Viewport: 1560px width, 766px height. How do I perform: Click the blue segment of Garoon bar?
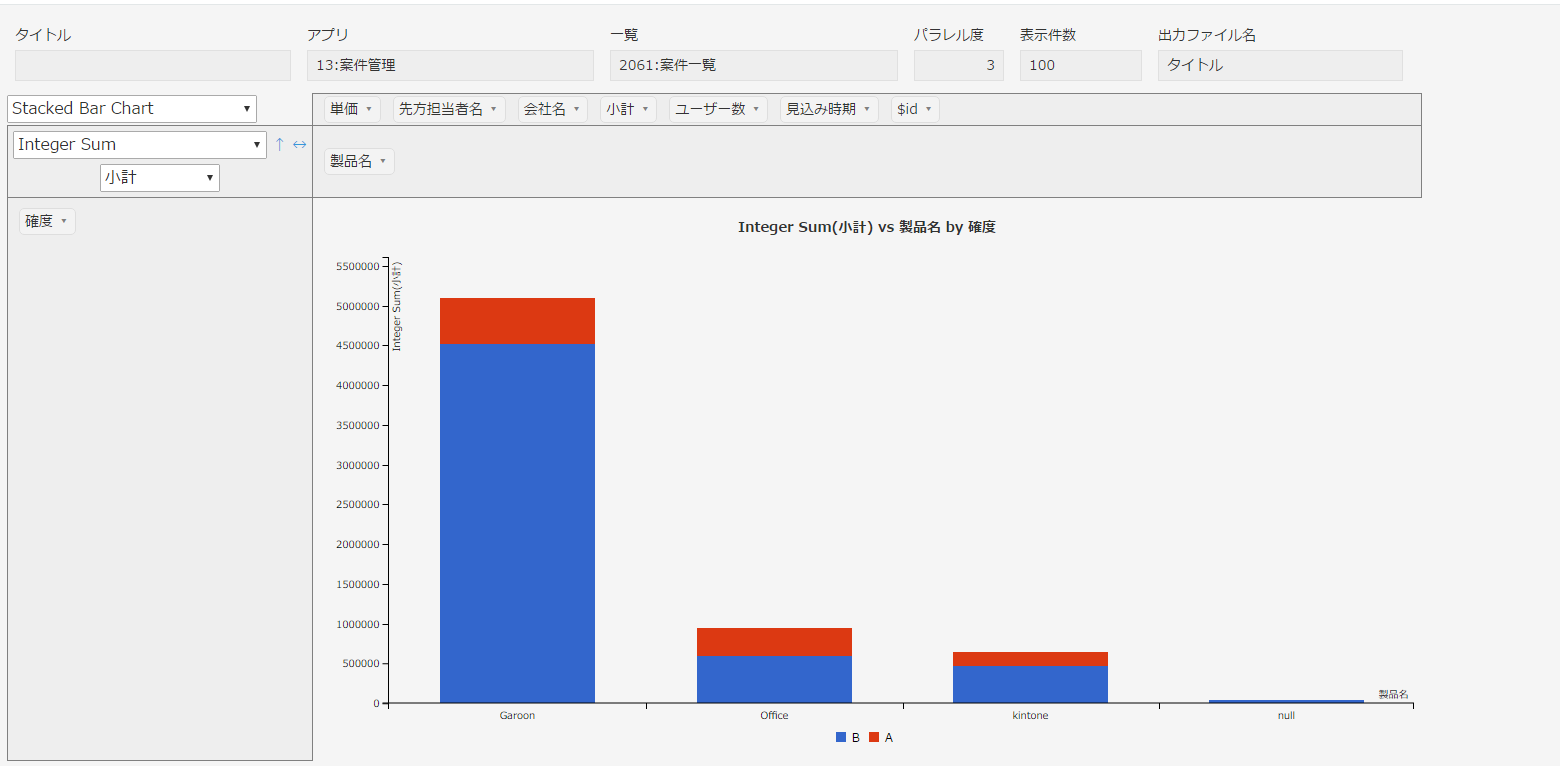[517, 523]
